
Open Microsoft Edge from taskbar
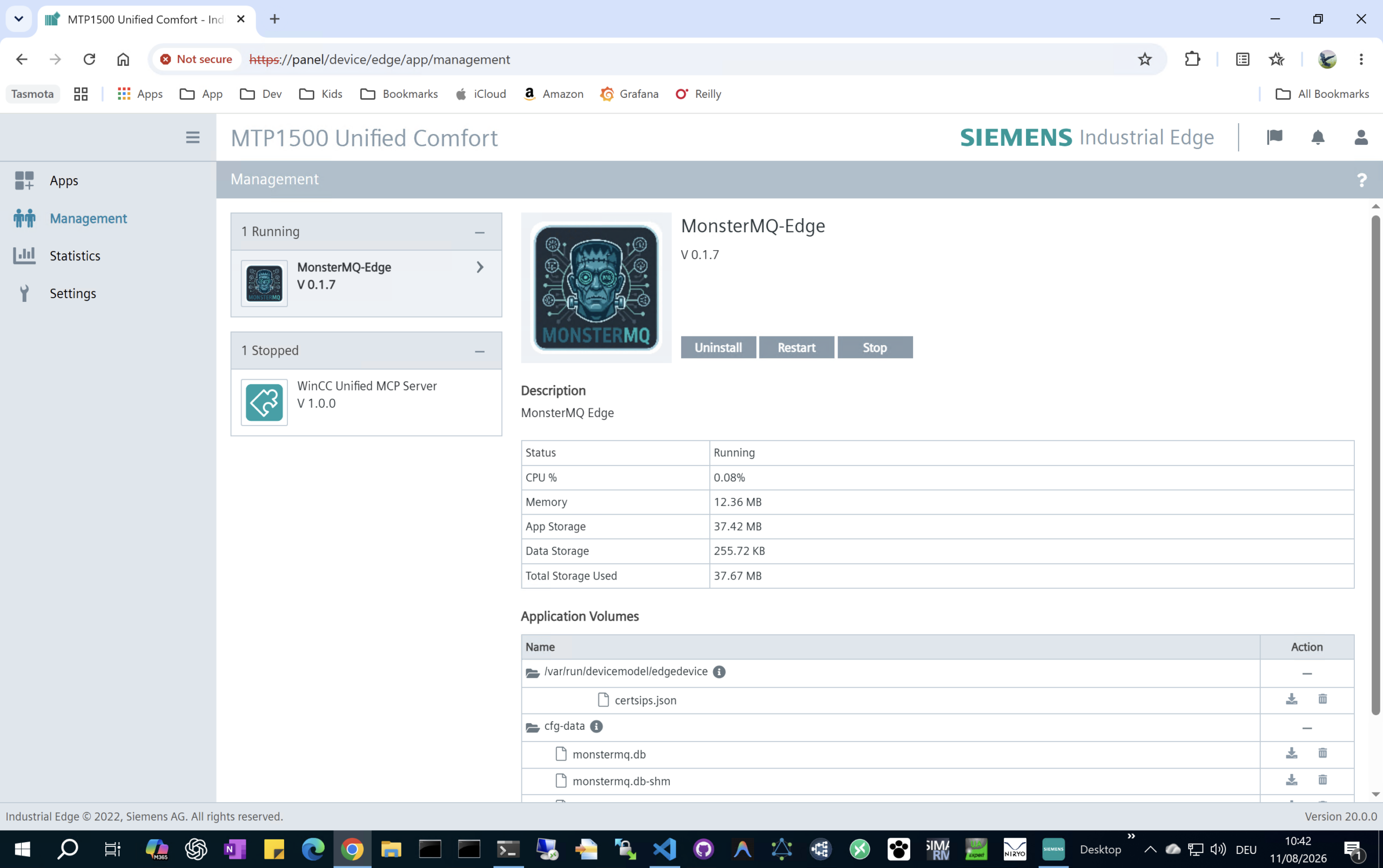313,849
